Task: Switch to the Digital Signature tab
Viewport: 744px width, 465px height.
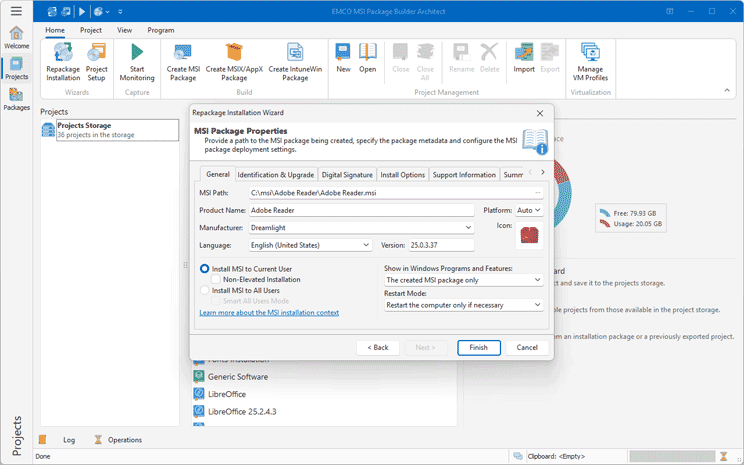Action: pyautogui.click(x=347, y=175)
